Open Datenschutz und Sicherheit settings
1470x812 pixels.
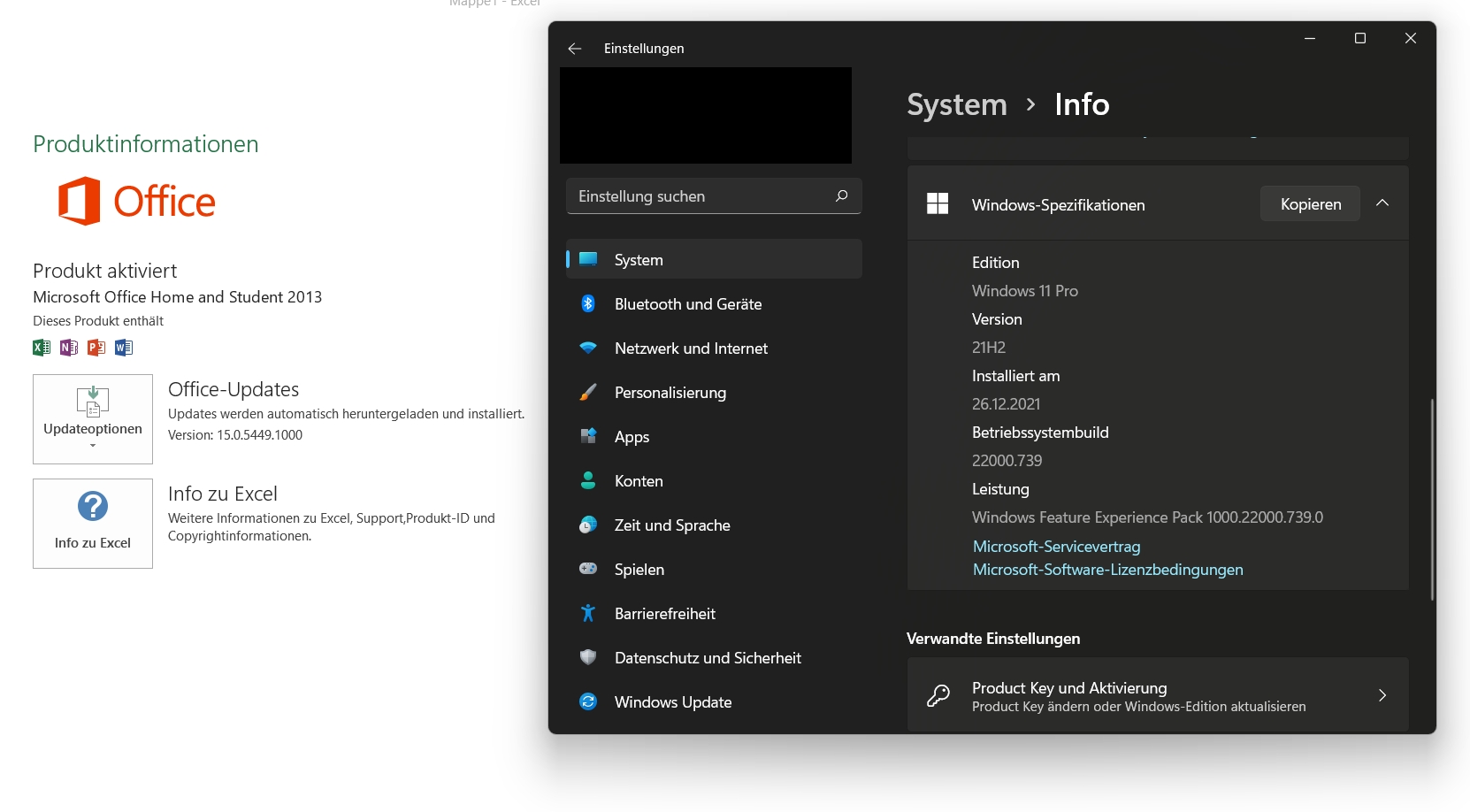click(x=714, y=657)
